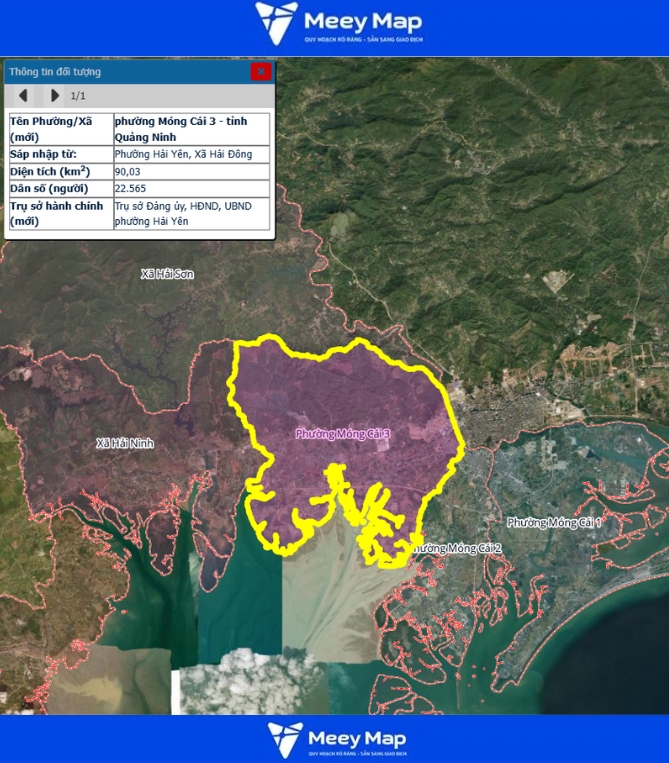The image size is (669, 763).
Task: Click the 'phường Móng Cái 3 - tỉnh Quảng Ninh' cell
Action: (191, 129)
